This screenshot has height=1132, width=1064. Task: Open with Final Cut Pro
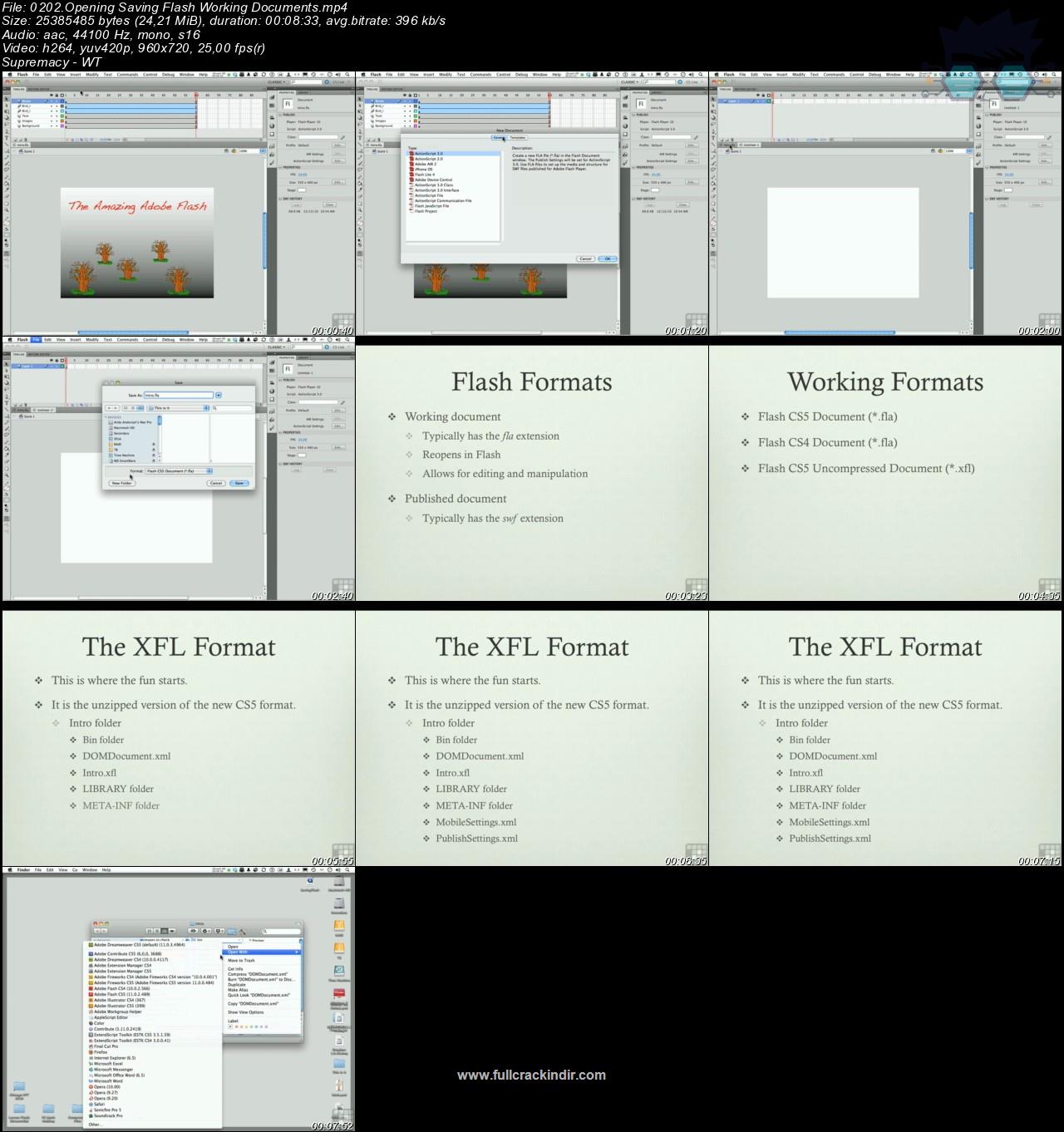[154, 1046]
